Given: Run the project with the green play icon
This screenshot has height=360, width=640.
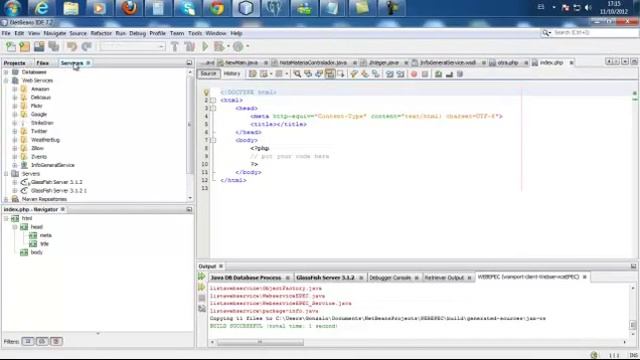Looking at the screenshot, I should (205, 47).
